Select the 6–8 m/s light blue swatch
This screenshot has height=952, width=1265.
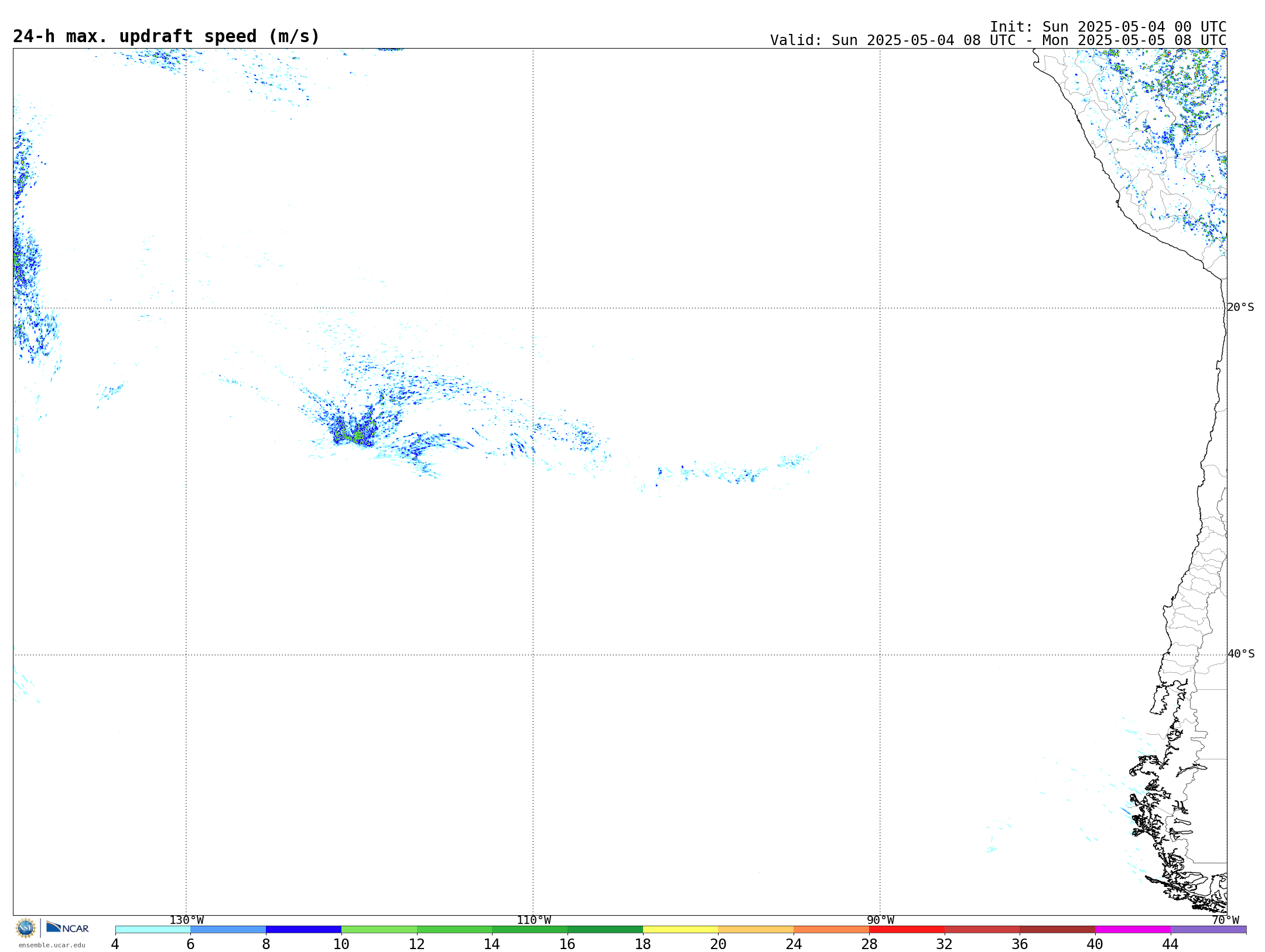pyautogui.click(x=228, y=930)
